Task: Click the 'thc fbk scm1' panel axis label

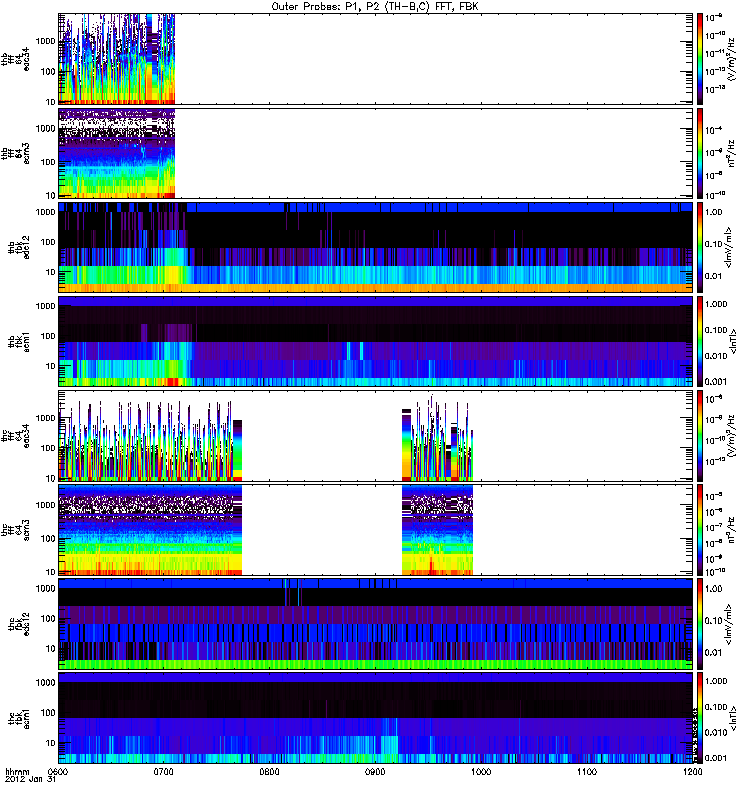Action: [x=18, y=718]
